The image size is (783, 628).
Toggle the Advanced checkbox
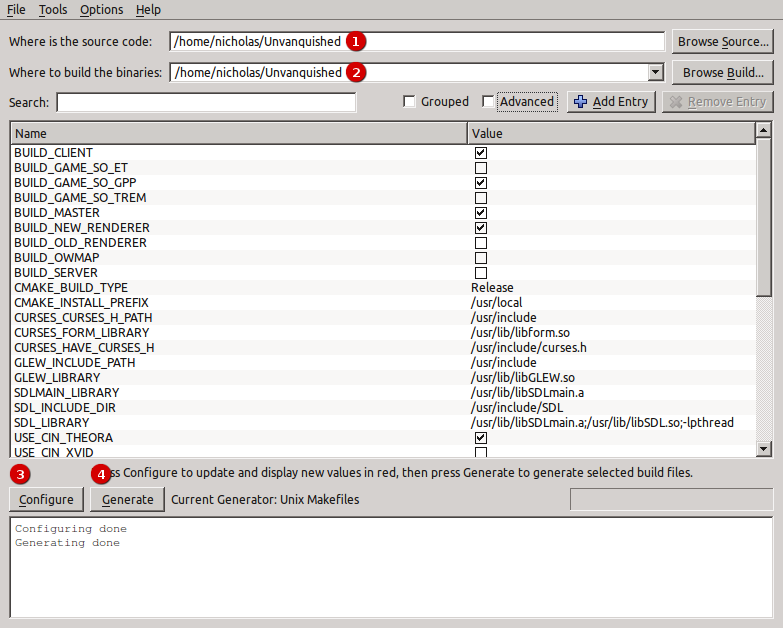click(488, 102)
